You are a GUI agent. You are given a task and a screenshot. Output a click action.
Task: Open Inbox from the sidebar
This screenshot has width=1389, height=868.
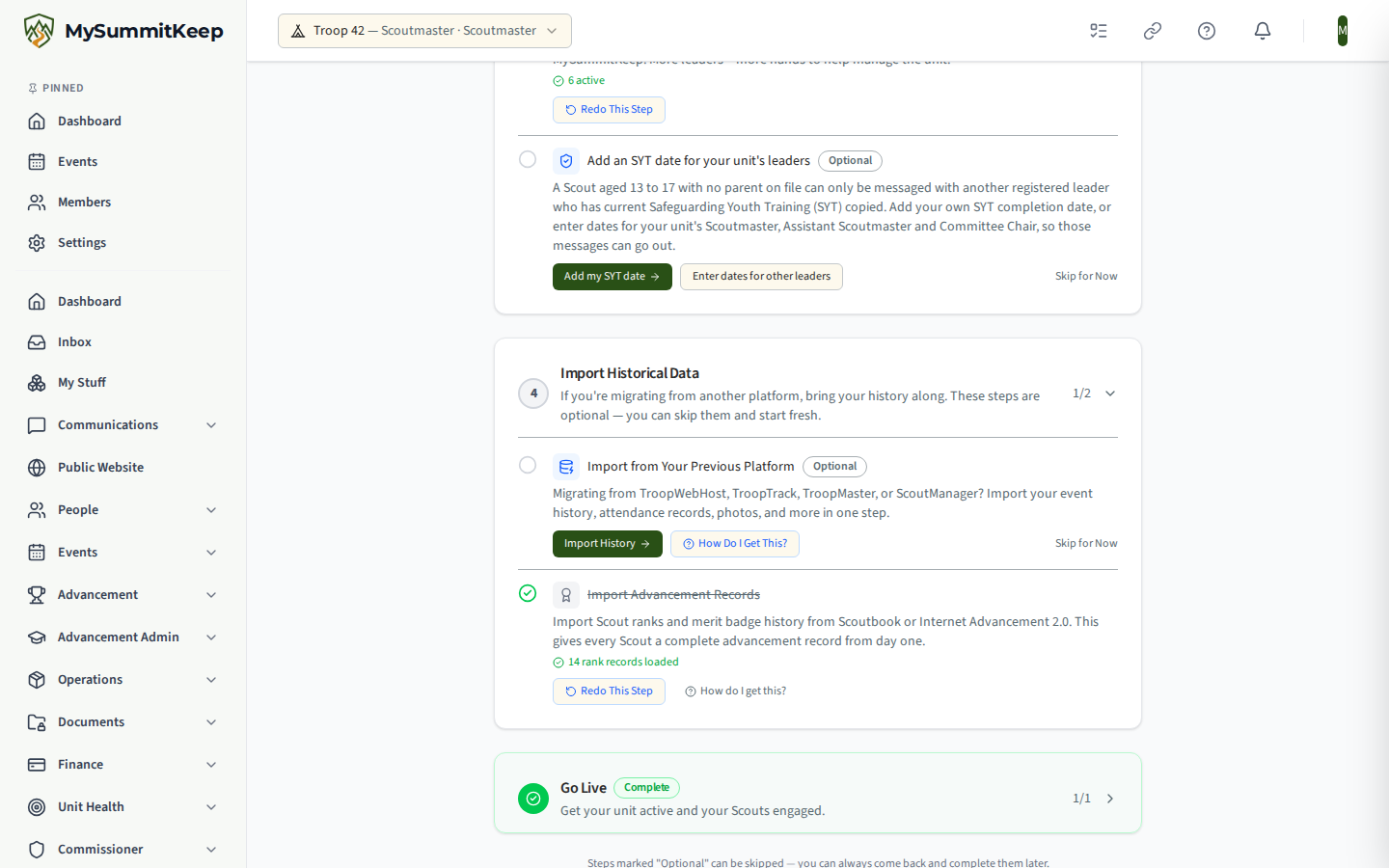pos(123,342)
